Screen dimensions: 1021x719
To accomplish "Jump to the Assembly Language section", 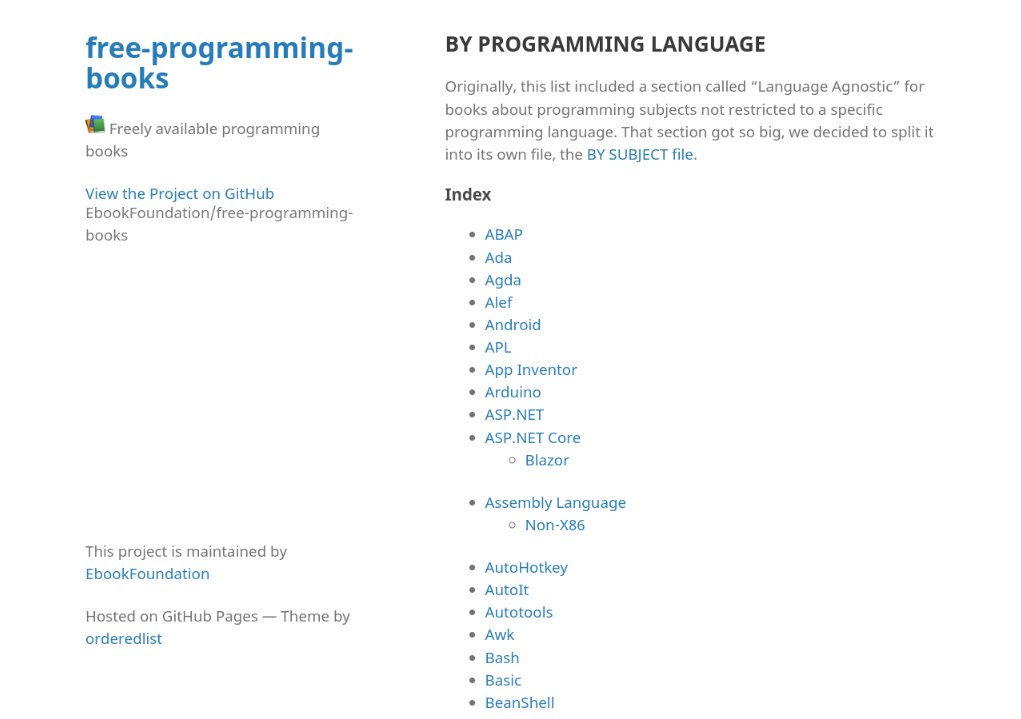I will pos(555,503).
